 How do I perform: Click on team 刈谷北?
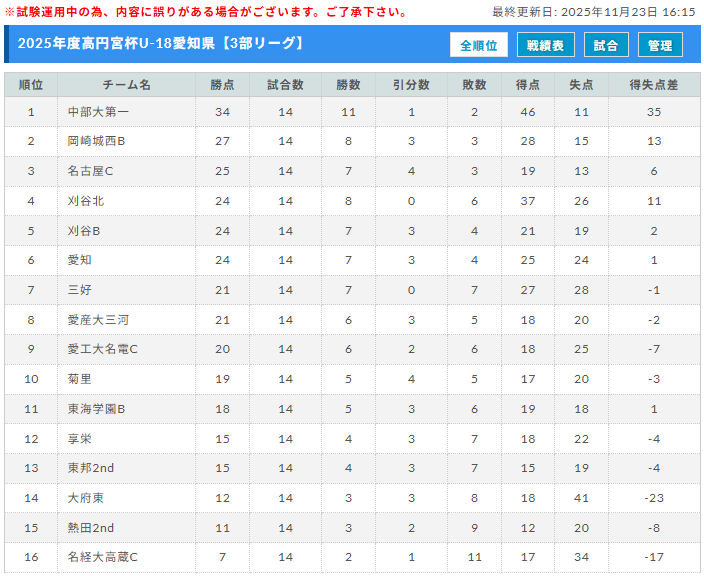(86, 201)
